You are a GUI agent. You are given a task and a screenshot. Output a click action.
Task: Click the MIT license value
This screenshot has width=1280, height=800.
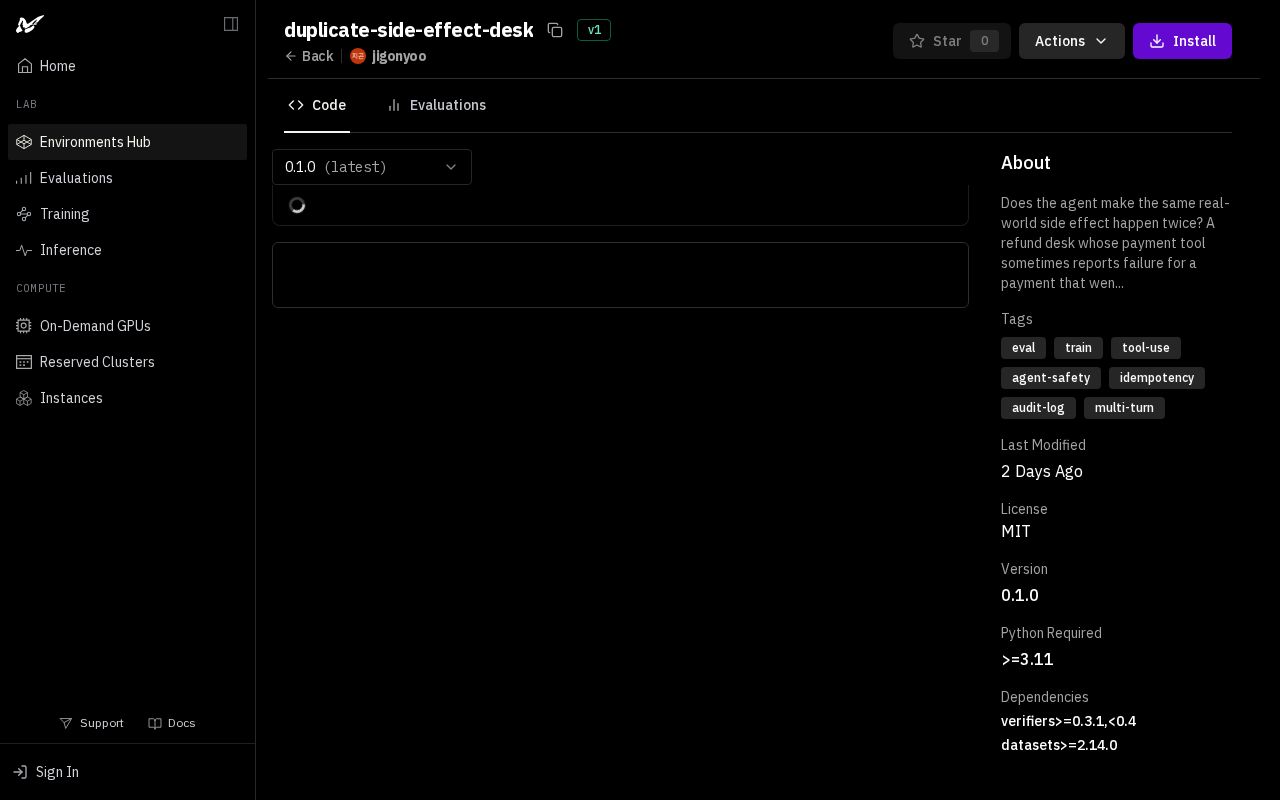(1016, 531)
